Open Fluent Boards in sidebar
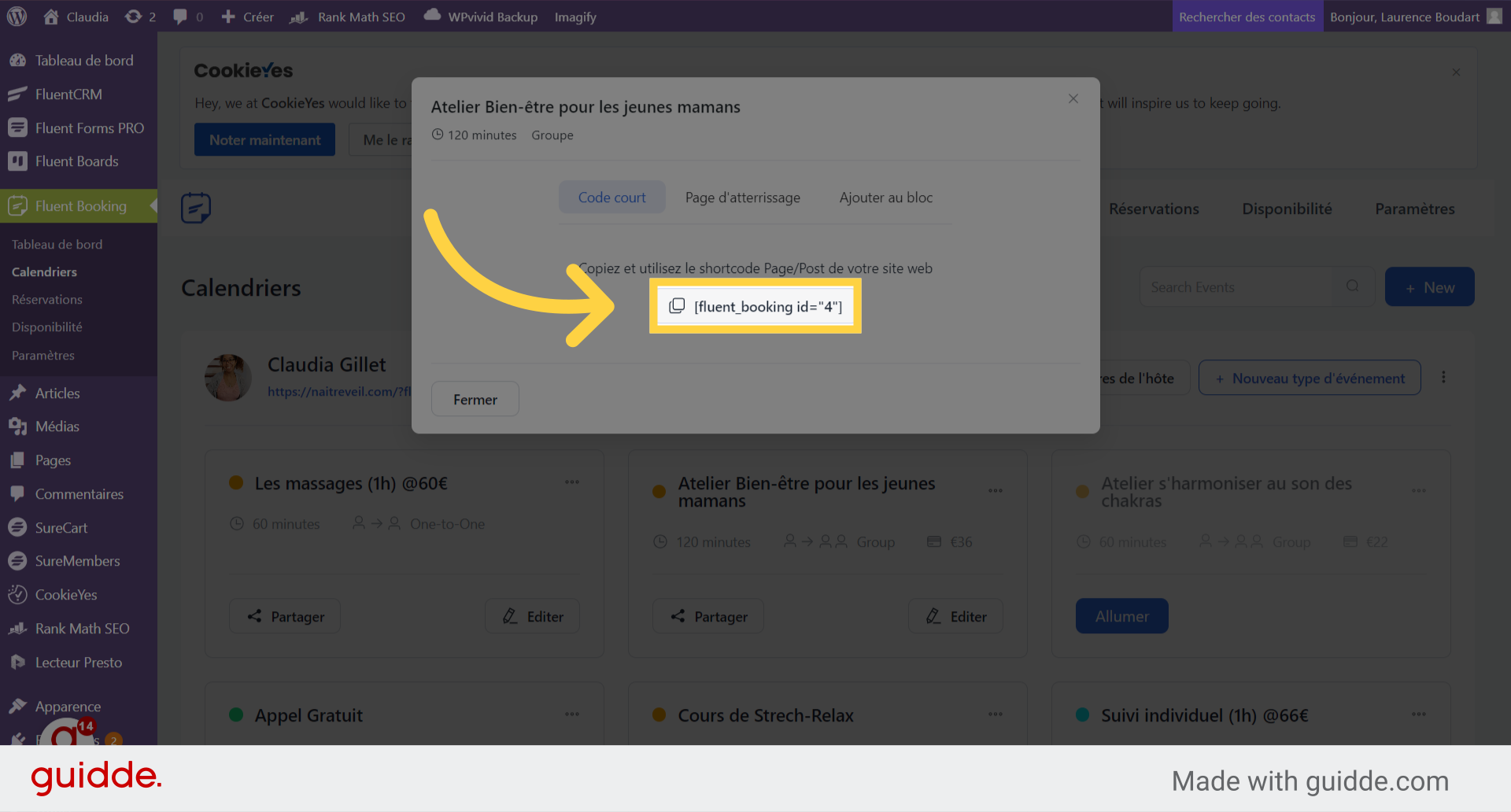Image resolution: width=1511 pixels, height=812 pixels. click(79, 161)
